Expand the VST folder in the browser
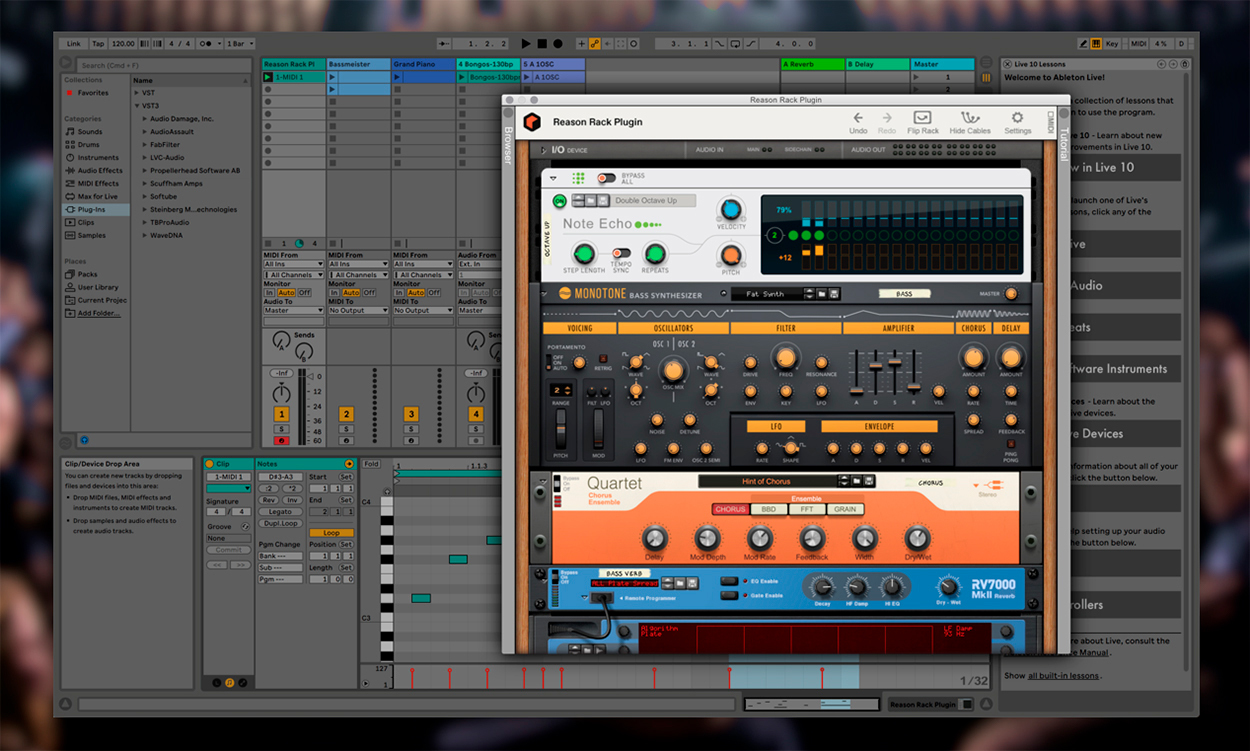The height and width of the screenshot is (751, 1250). pyautogui.click(x=138, y=92)
